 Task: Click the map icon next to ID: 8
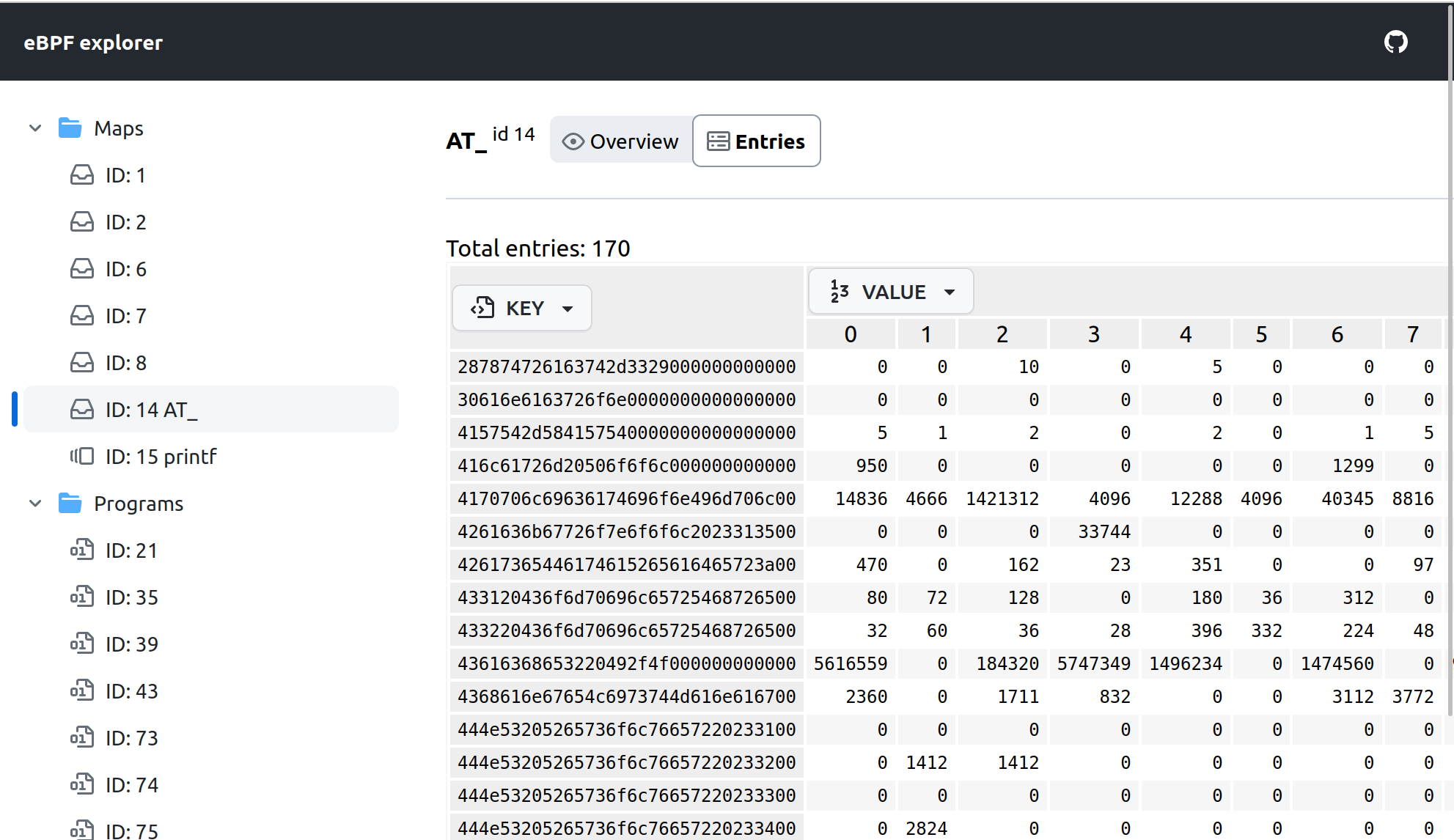click(x=82, y=363)
